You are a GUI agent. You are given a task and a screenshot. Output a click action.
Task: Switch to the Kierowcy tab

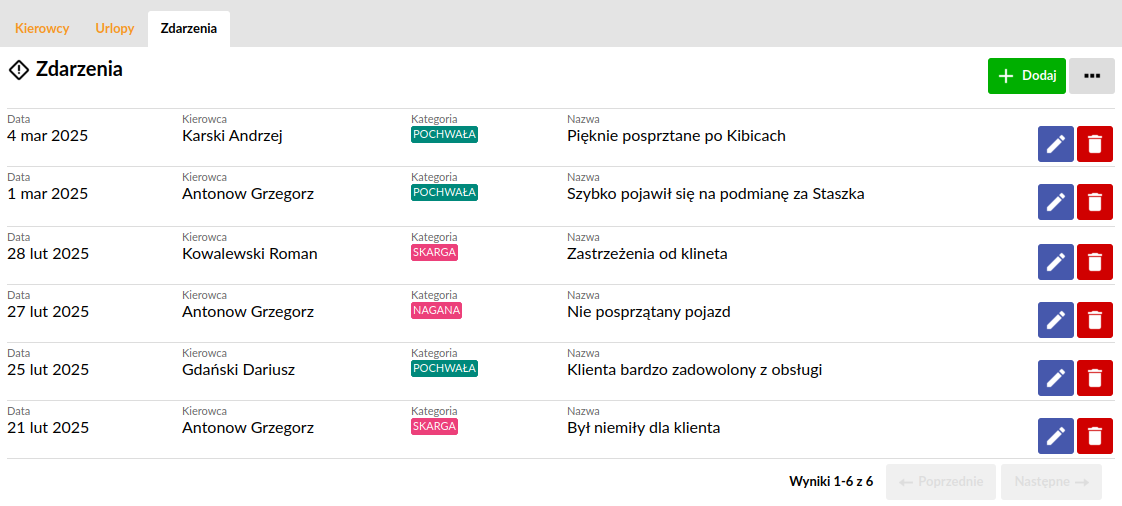(42, 29)
